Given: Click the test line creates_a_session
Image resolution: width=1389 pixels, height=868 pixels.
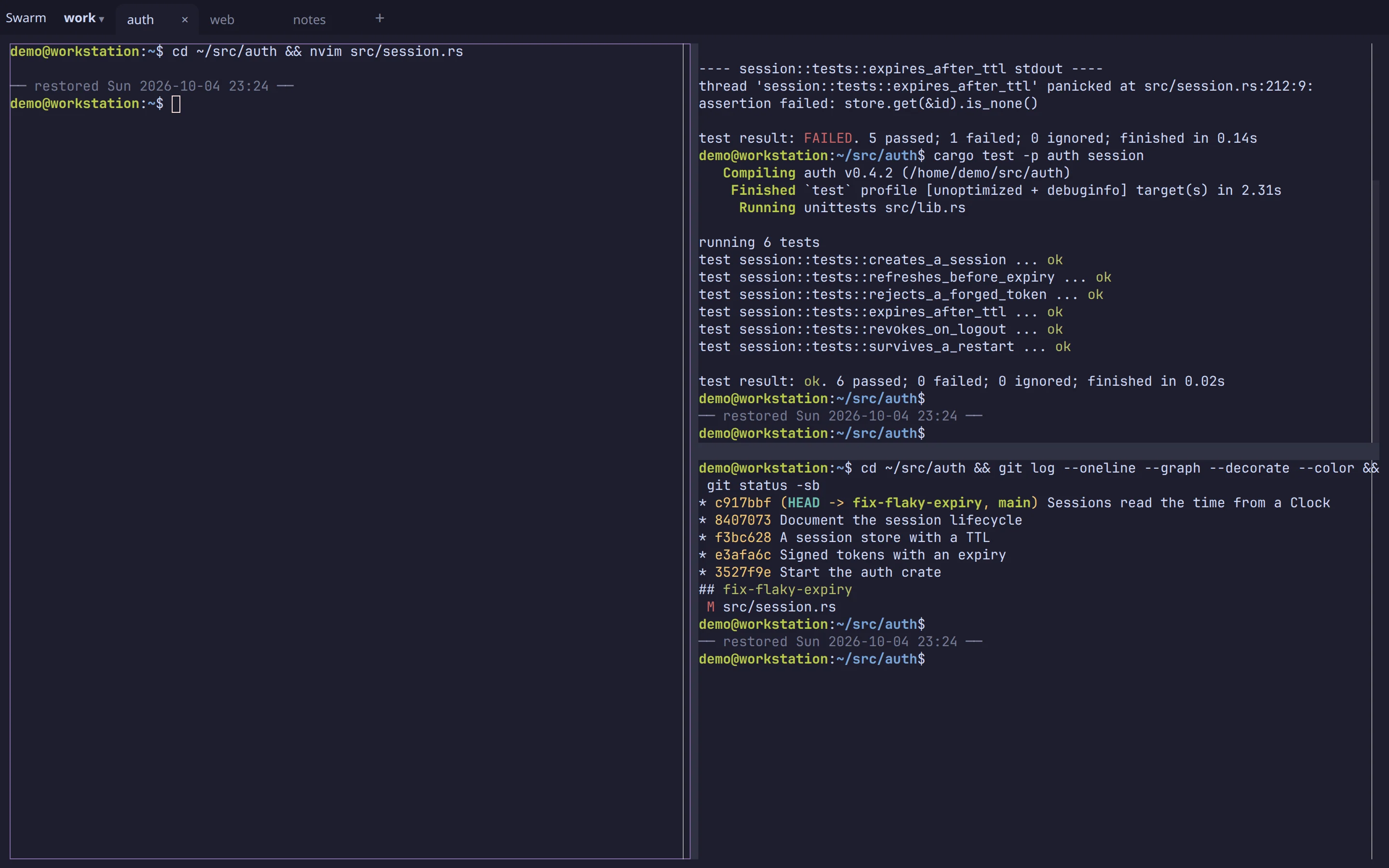Looking at the screenshot, I should 881,260.
